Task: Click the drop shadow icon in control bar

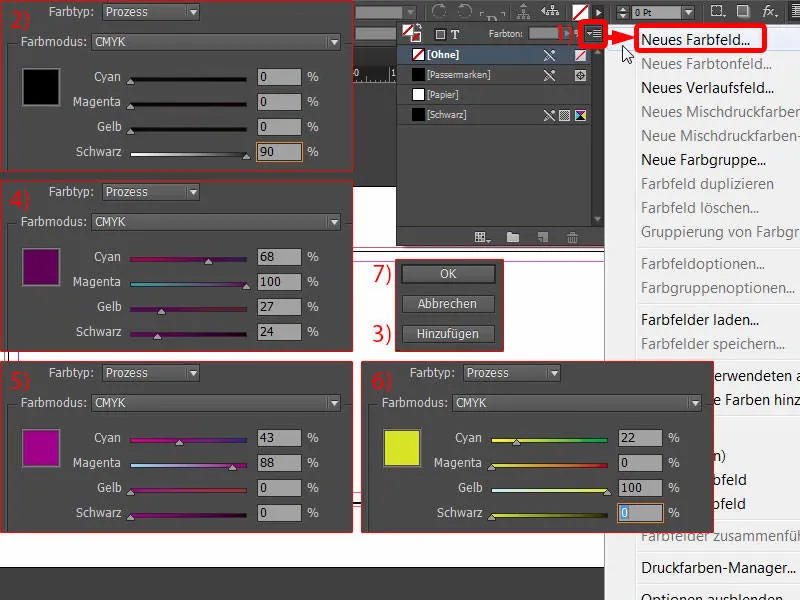Action: click(x=743, y=11)
